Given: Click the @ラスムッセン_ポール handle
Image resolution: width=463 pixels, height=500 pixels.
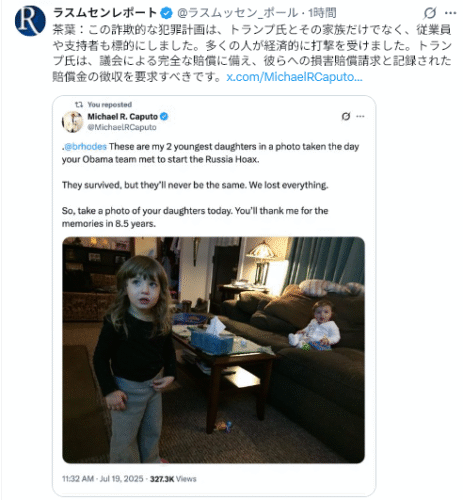Looking at the screenshot, I should [237, 13].
